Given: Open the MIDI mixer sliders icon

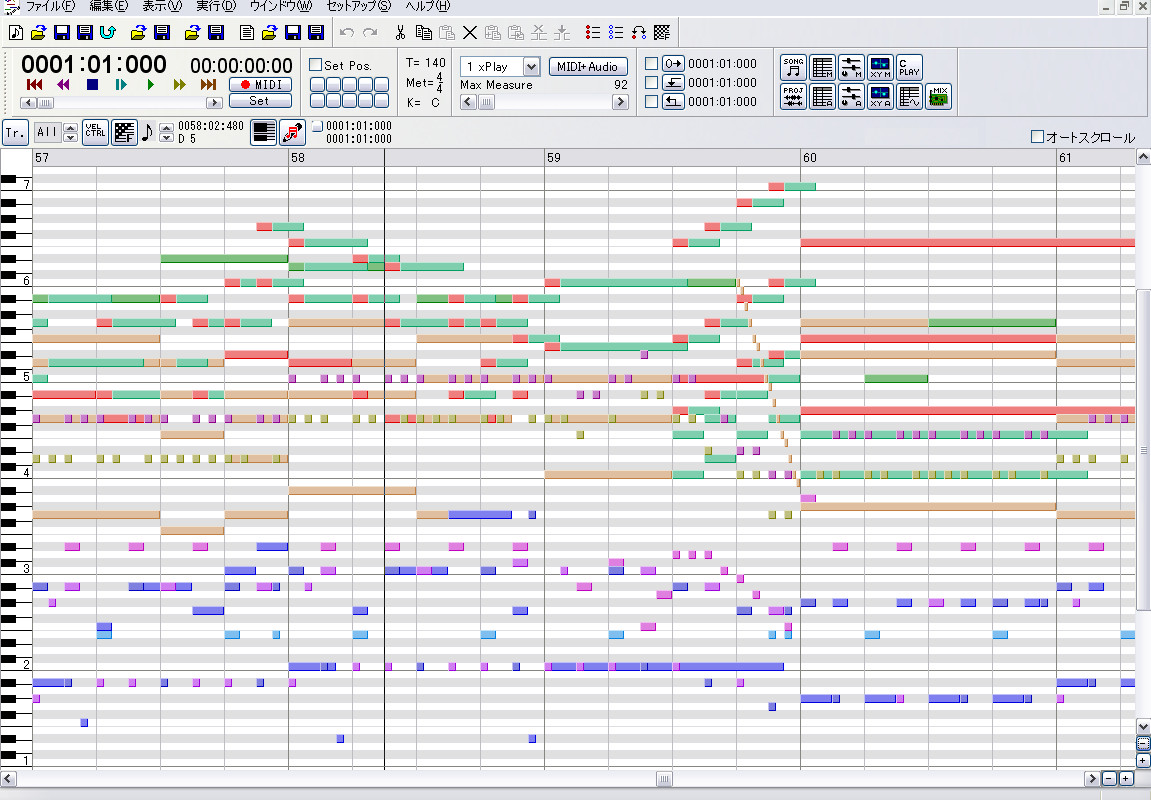Looking at the screenshot, I should (852, 68).
